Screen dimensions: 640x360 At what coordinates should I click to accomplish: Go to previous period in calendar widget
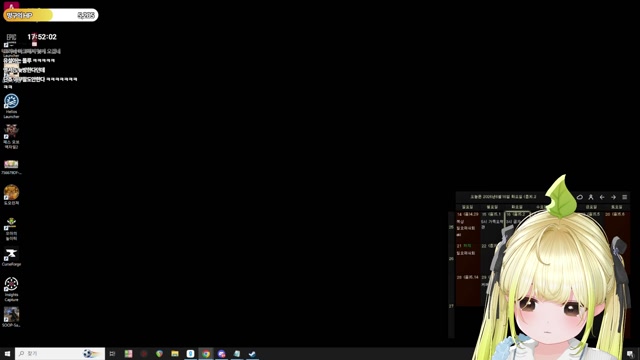[x=602, y=197]
